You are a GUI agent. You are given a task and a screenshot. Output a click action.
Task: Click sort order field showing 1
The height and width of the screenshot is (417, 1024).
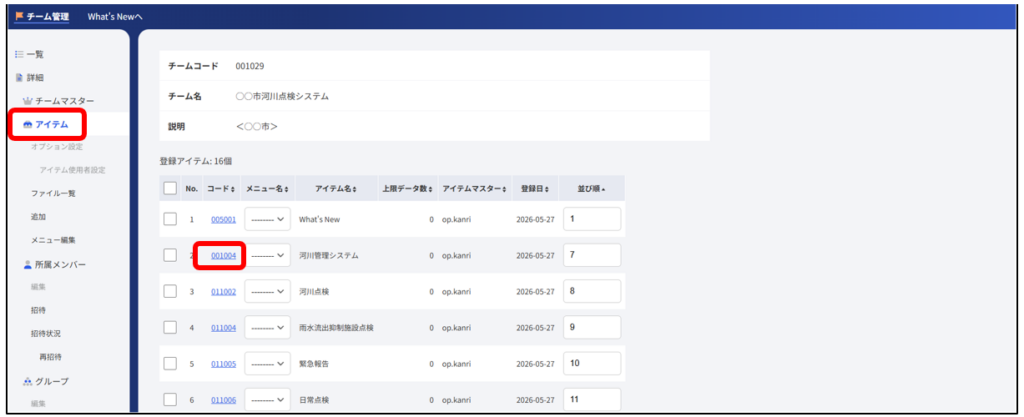click(592, 219)
